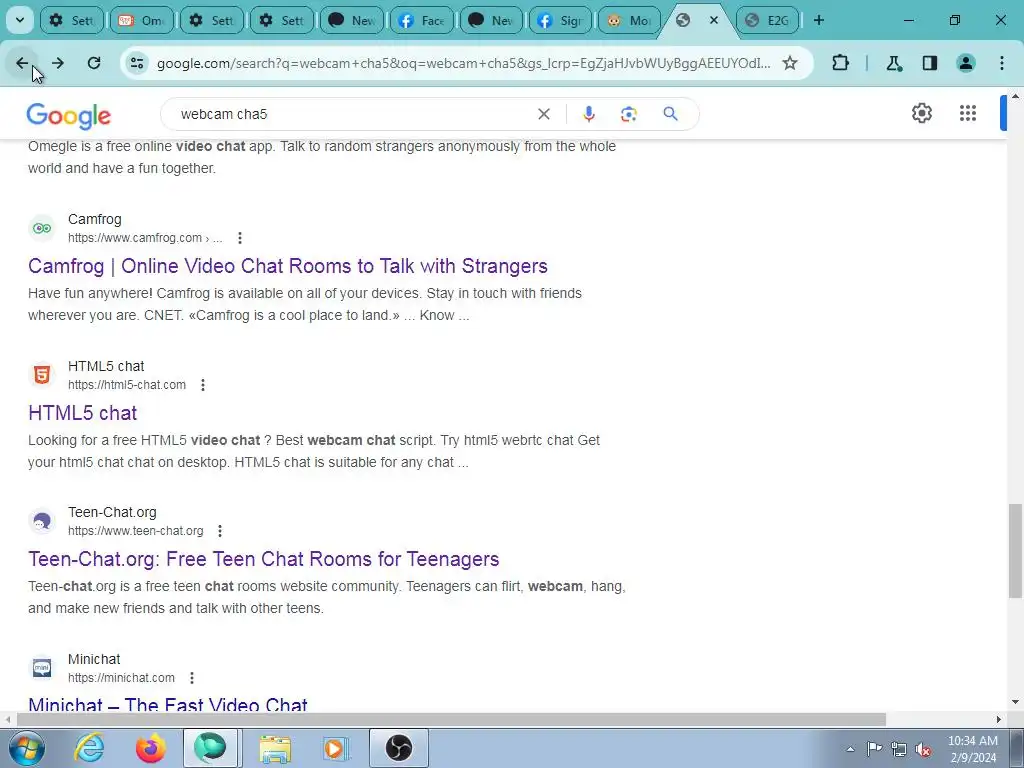The width and height of the screenshot is (1024, 768).
Task: Click the Minichat site favicon
Action: [42, 668]
